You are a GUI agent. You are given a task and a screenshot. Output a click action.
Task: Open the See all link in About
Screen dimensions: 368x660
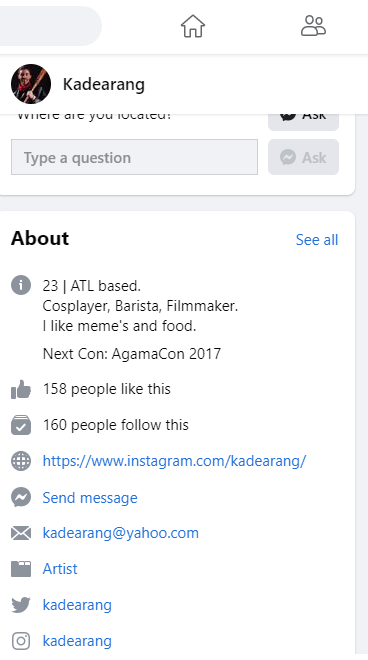tap(317, 240)
